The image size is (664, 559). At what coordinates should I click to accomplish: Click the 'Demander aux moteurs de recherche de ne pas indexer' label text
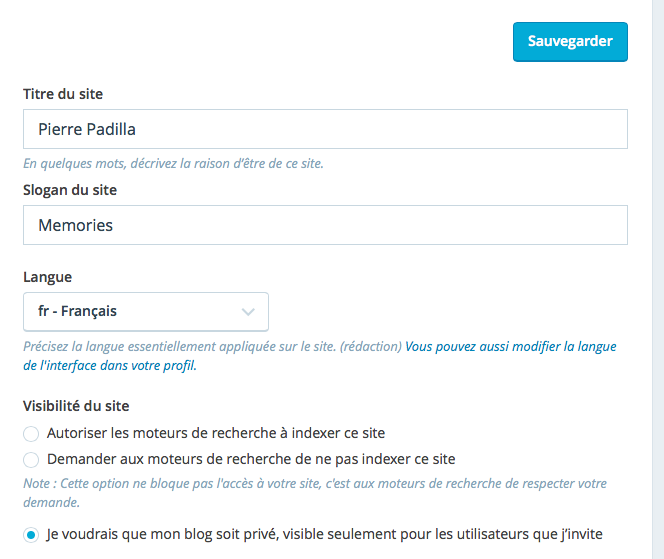click(x=251, y=459)
